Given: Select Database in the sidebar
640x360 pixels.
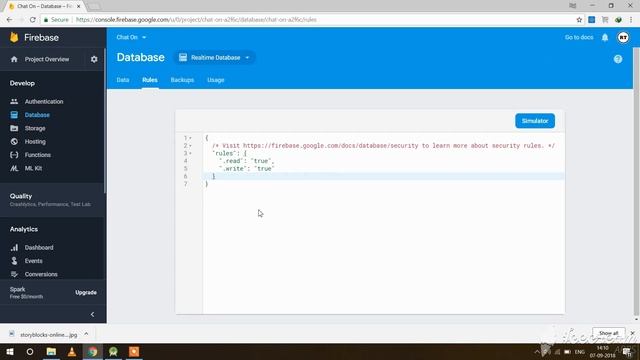Looking at the screenshot, I should [x=37, y=115].
